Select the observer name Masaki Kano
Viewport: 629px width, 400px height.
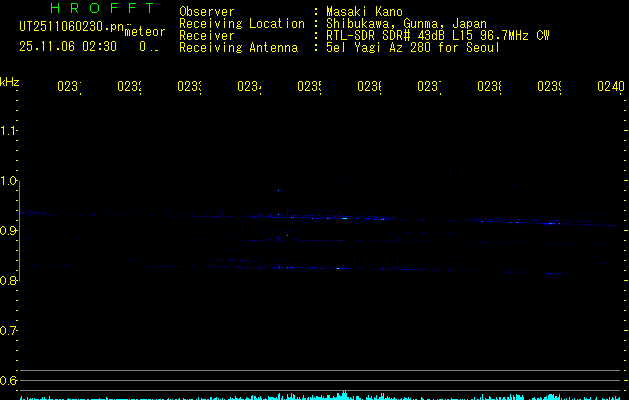point(364,12)
